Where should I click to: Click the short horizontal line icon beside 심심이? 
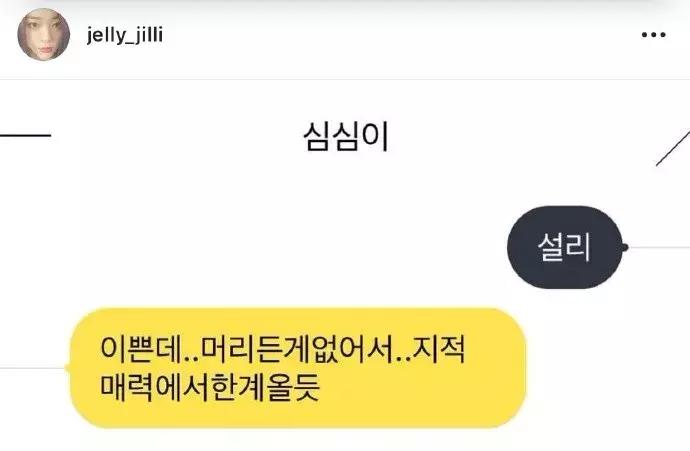pos(26,135)
